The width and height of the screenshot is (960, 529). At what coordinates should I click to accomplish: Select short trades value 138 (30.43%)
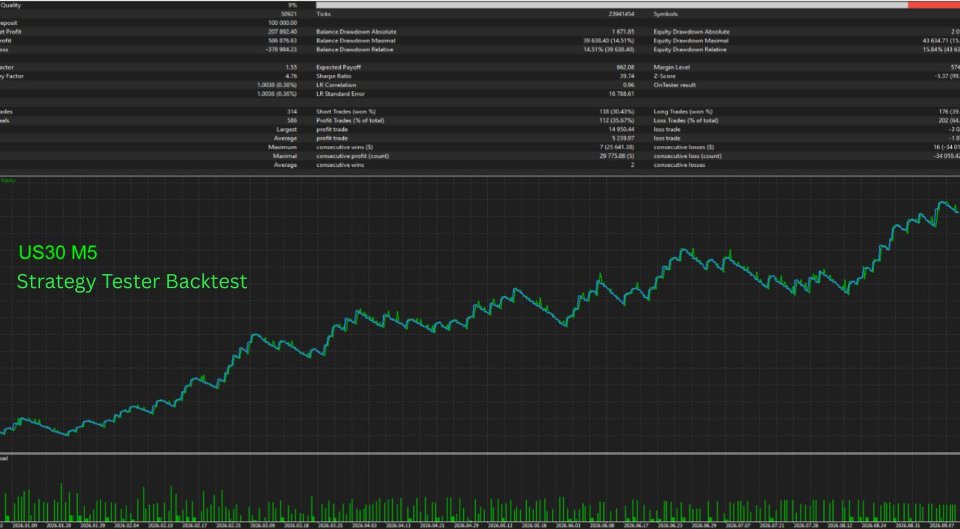point(616,111)
